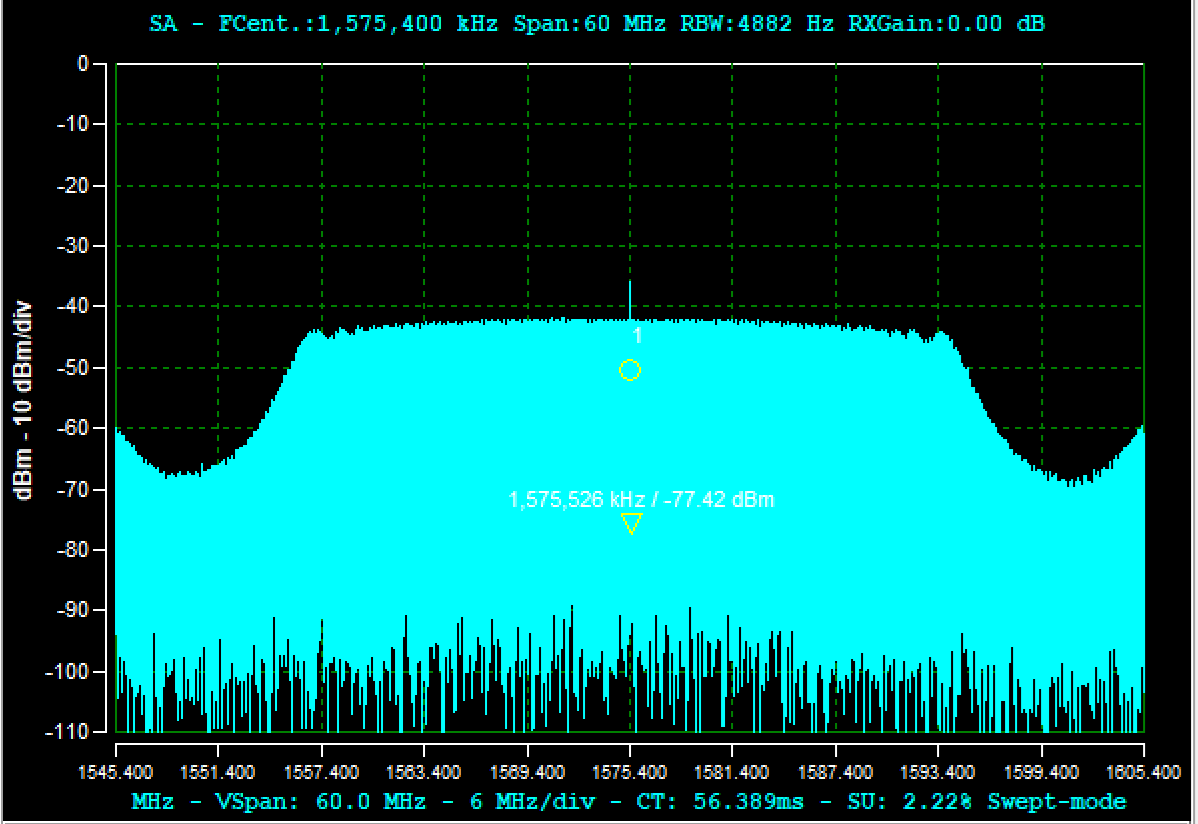This screenshot has width=1198, height=824.
Task: Click the 1563.400 frequency axis label
Action: point(424,772)
